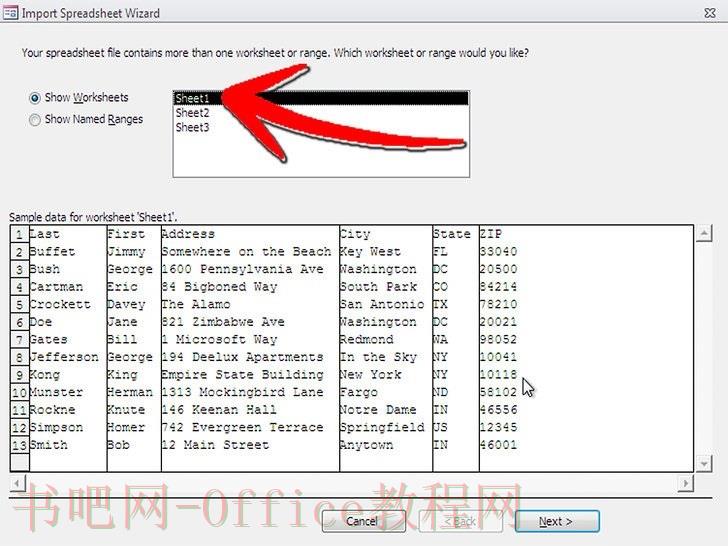This screenshot has height=546, width=728.
Task: Click the 'ZIP' header cell
Action: (x=586, y=234)
